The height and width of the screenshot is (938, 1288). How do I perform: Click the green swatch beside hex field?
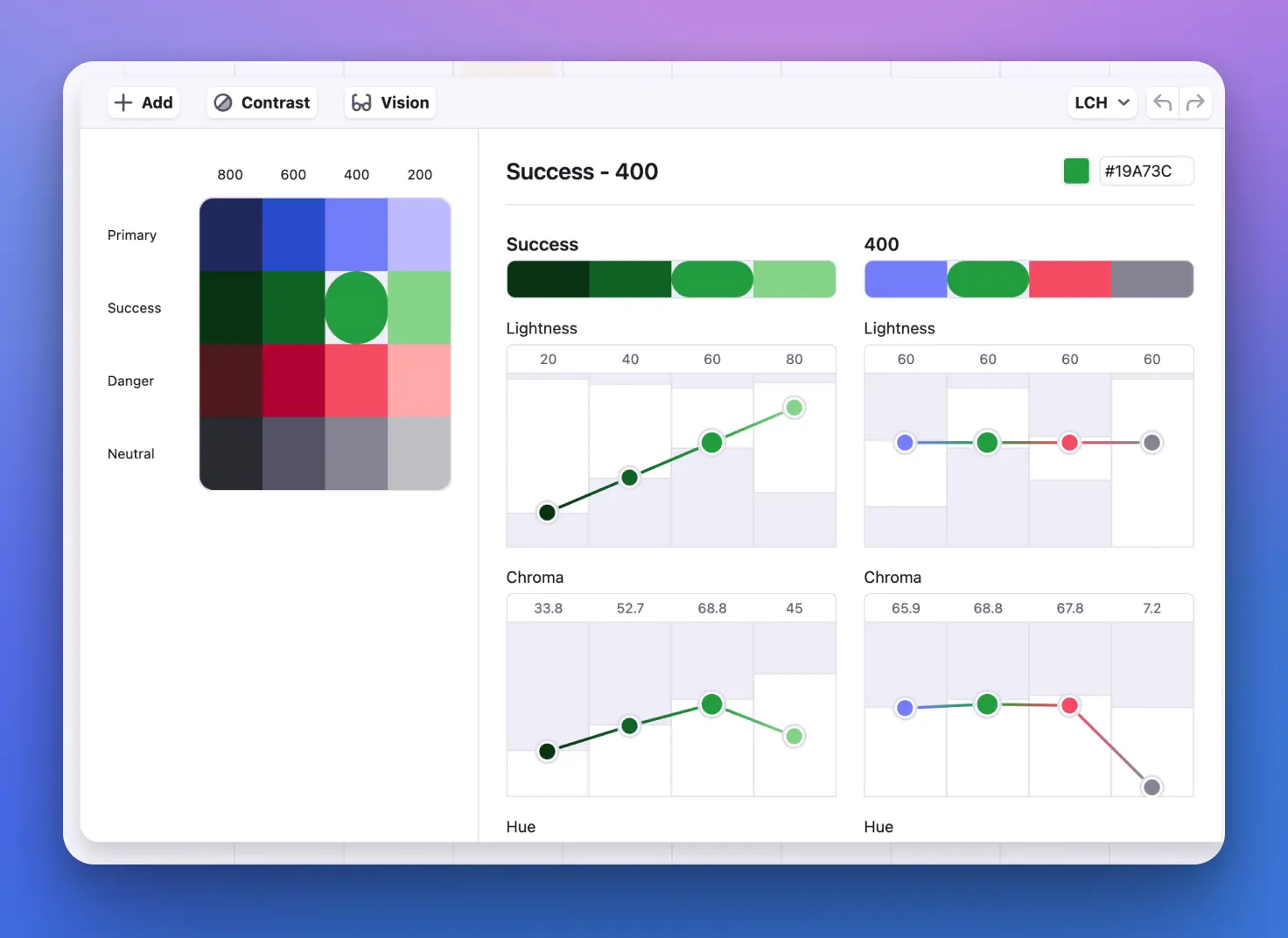[x=1076, y=171]
